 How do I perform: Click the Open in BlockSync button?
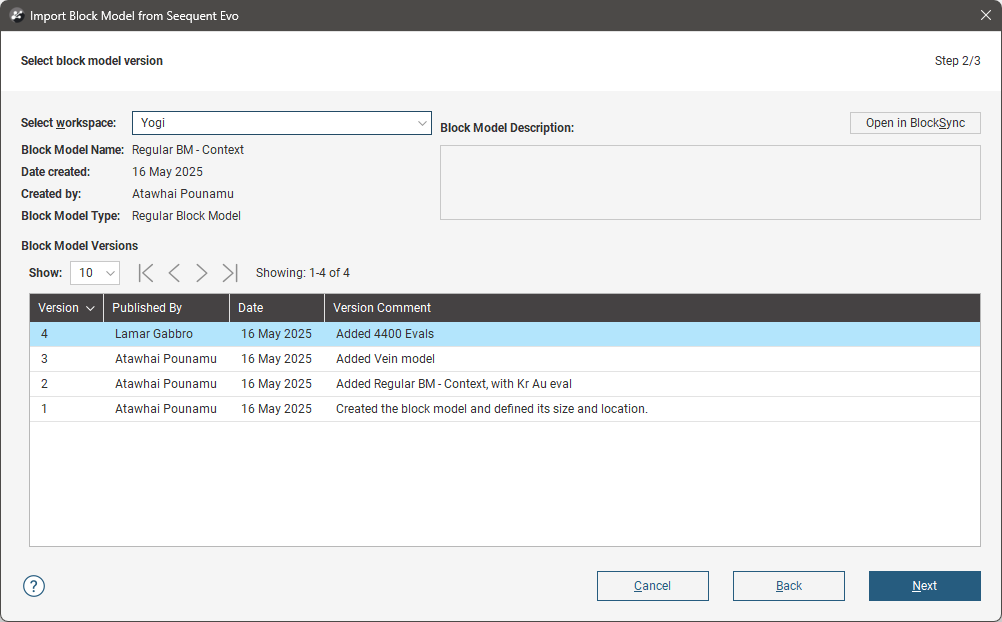(915, 123)
